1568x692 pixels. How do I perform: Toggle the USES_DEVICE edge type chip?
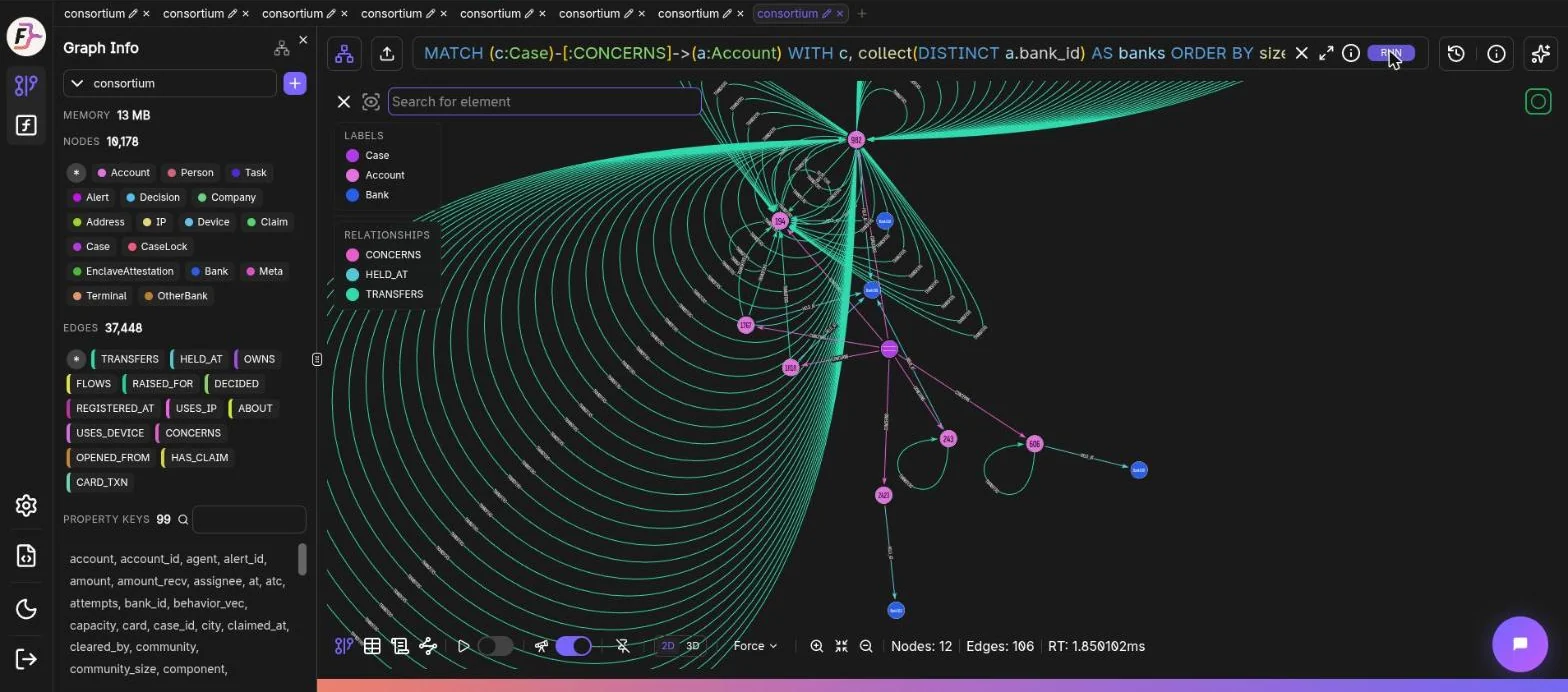107,433
